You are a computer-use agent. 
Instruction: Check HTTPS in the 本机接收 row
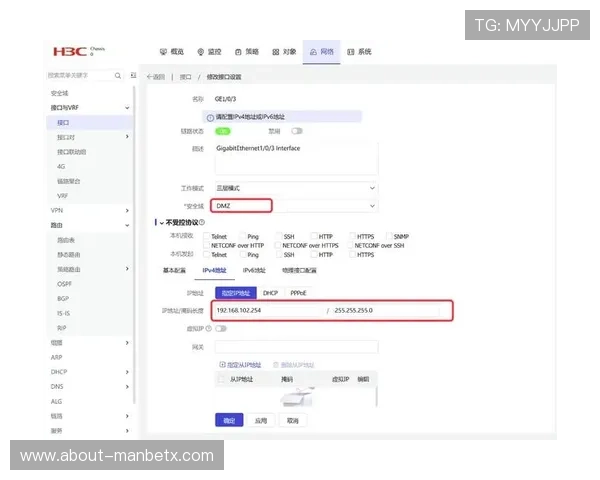[352, 236]
